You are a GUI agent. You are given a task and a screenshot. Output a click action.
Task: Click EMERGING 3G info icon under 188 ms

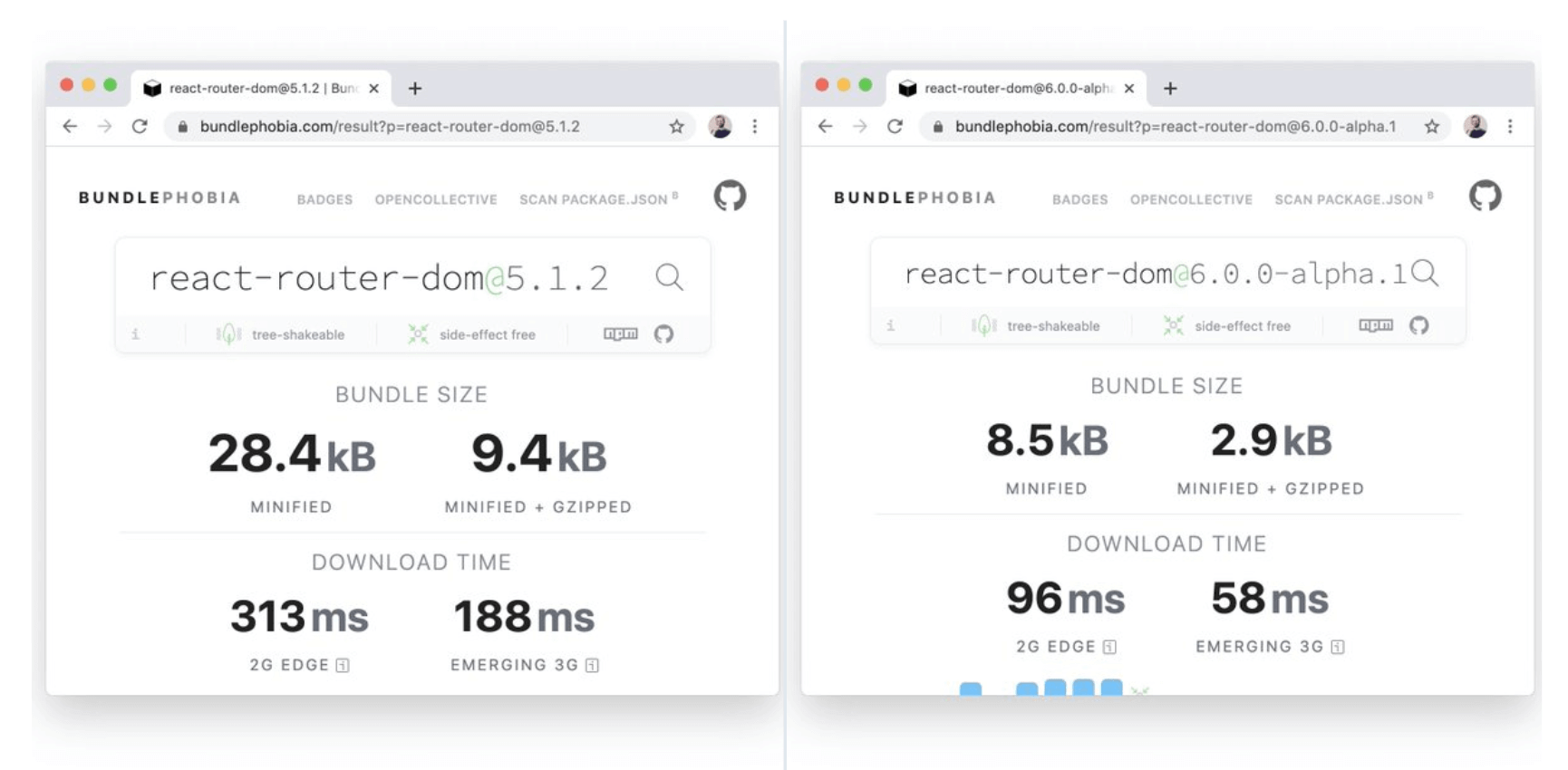[x=592, y=666]
